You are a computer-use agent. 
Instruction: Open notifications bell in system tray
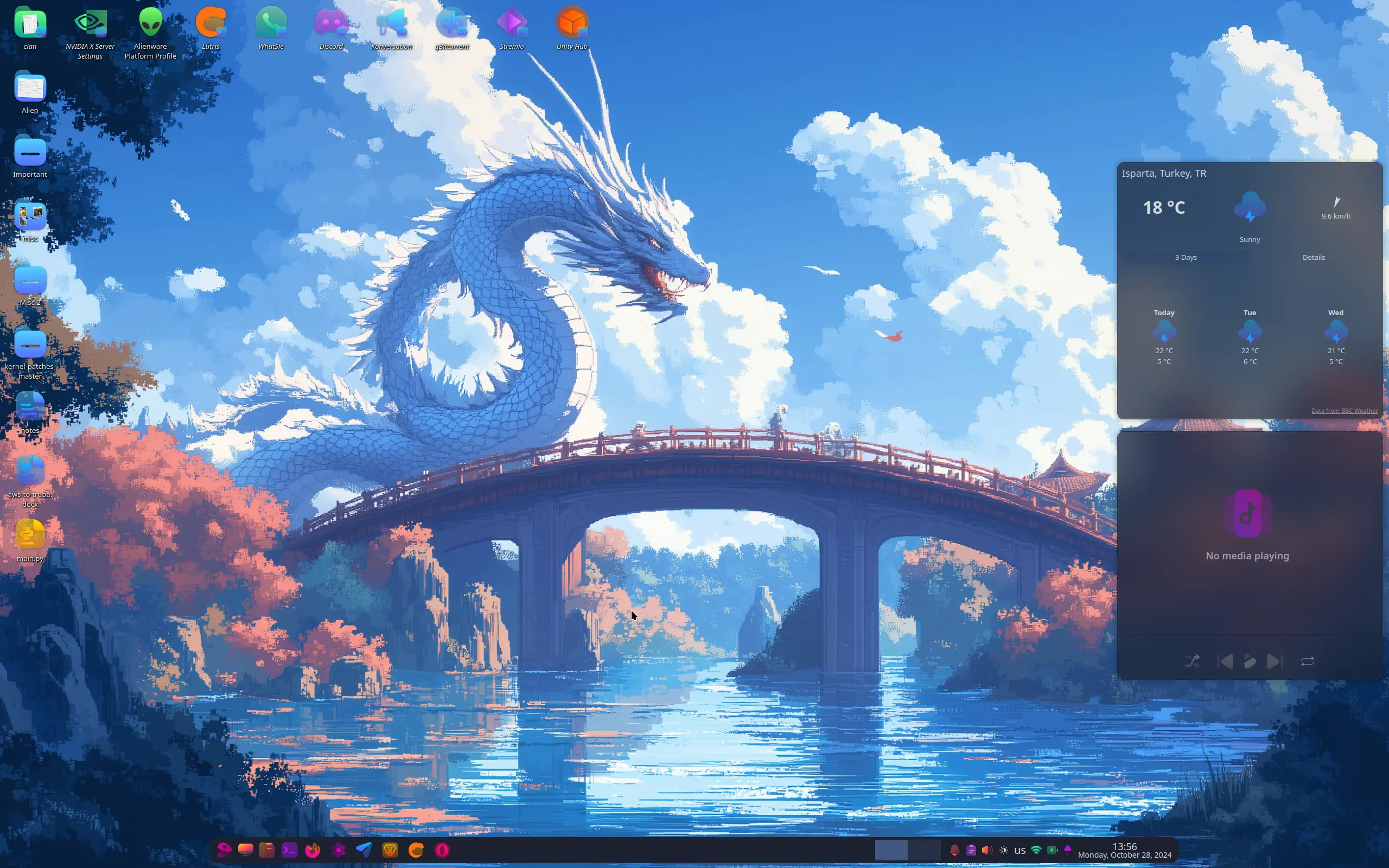954,850
